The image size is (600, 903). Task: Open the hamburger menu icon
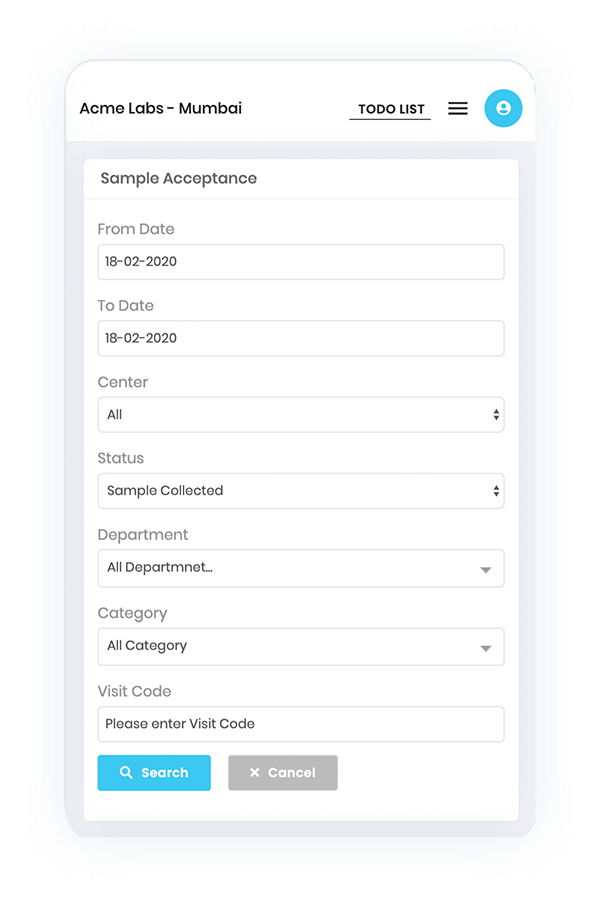point(458,109)
